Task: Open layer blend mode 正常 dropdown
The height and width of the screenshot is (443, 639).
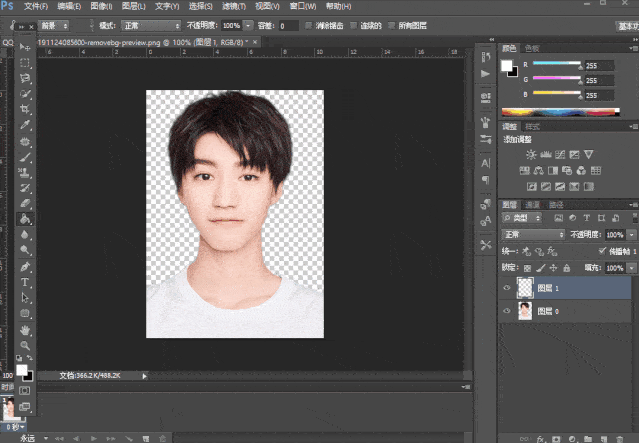Action: pos(533,234)
